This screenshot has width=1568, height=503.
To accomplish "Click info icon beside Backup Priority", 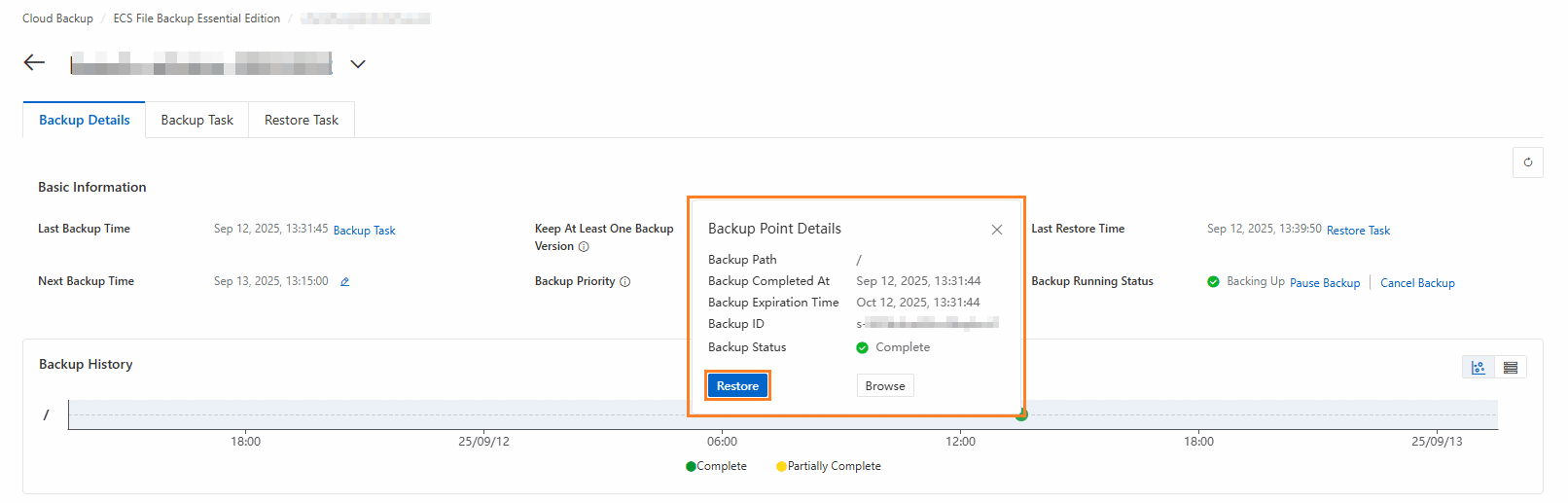I will coord(624,282).
